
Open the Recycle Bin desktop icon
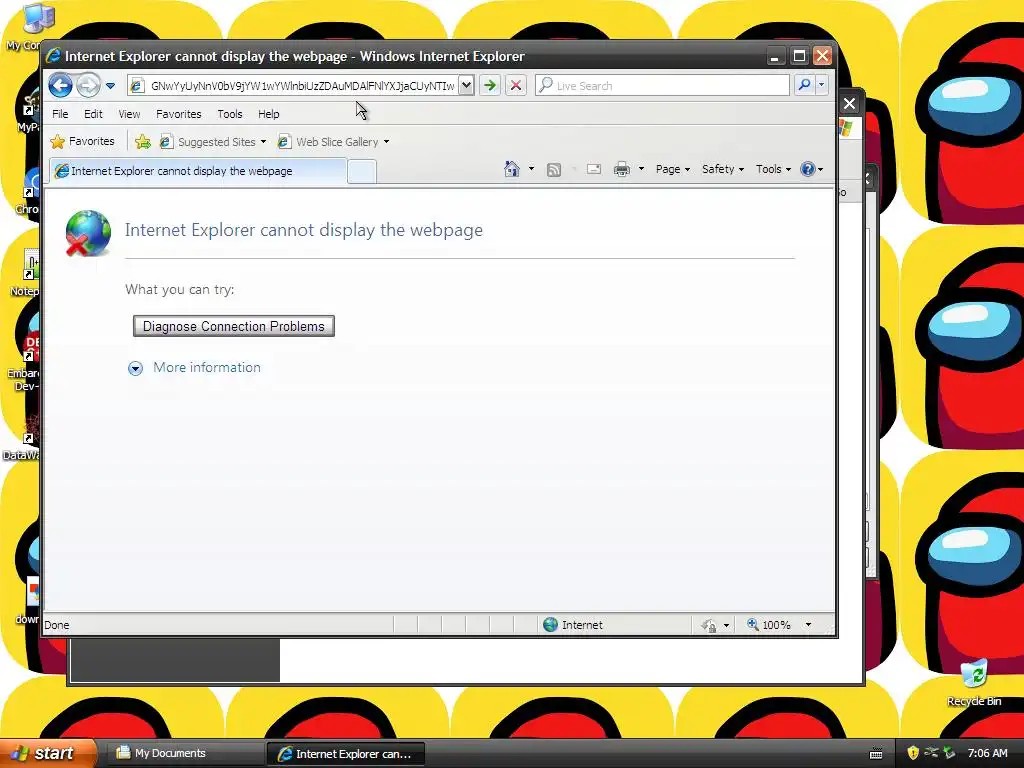point(974,683)
